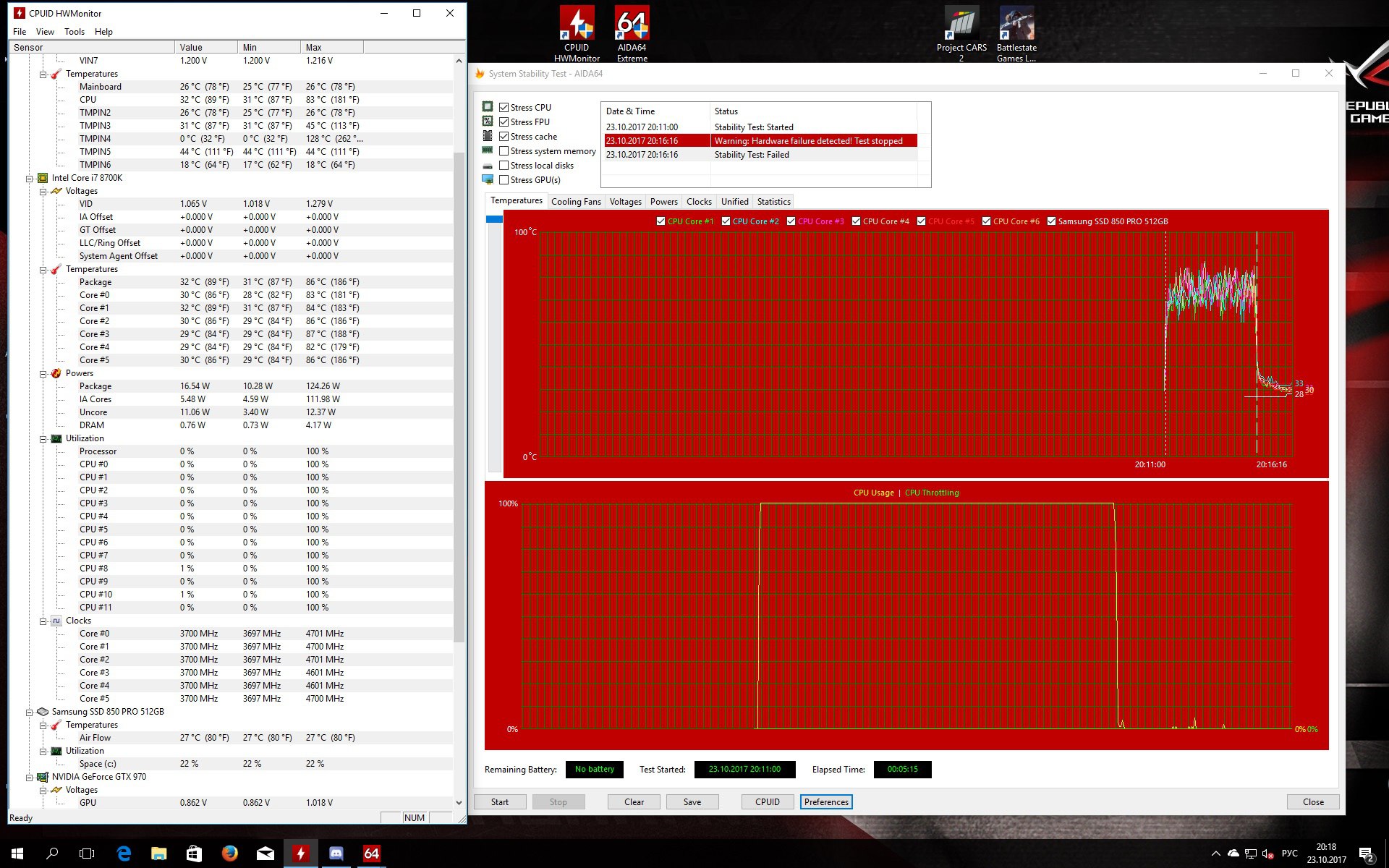Click AIDA64 taskbar icon
Screen dimensions: 1389x868
371,854
